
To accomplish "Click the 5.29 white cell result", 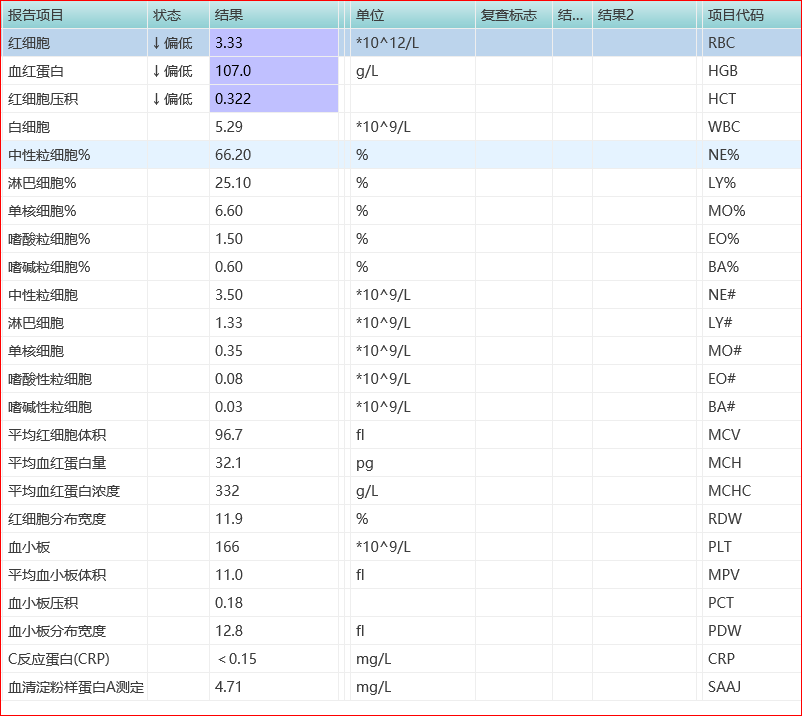I will tap(229, 127).
